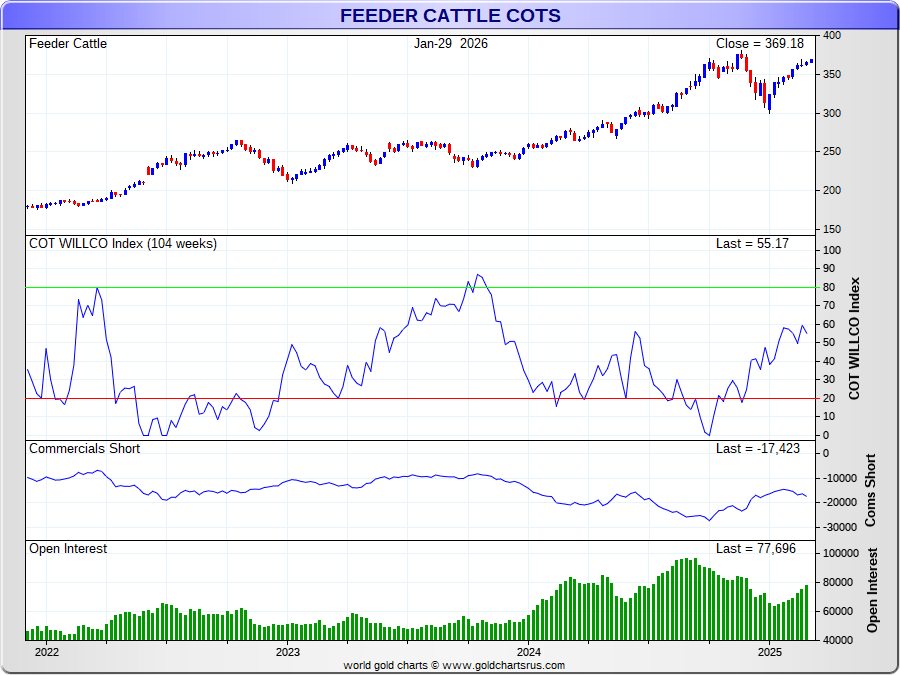Click the FEEDER CATTLE COTS chart title
Screen dimensions: 900x675
[x=450, y=16]
